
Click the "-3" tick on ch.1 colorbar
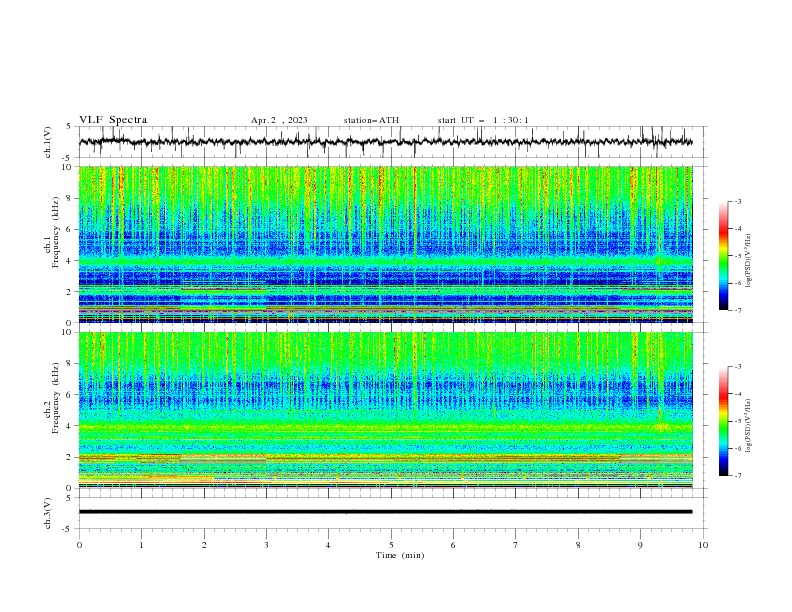(x=738, y=201)
